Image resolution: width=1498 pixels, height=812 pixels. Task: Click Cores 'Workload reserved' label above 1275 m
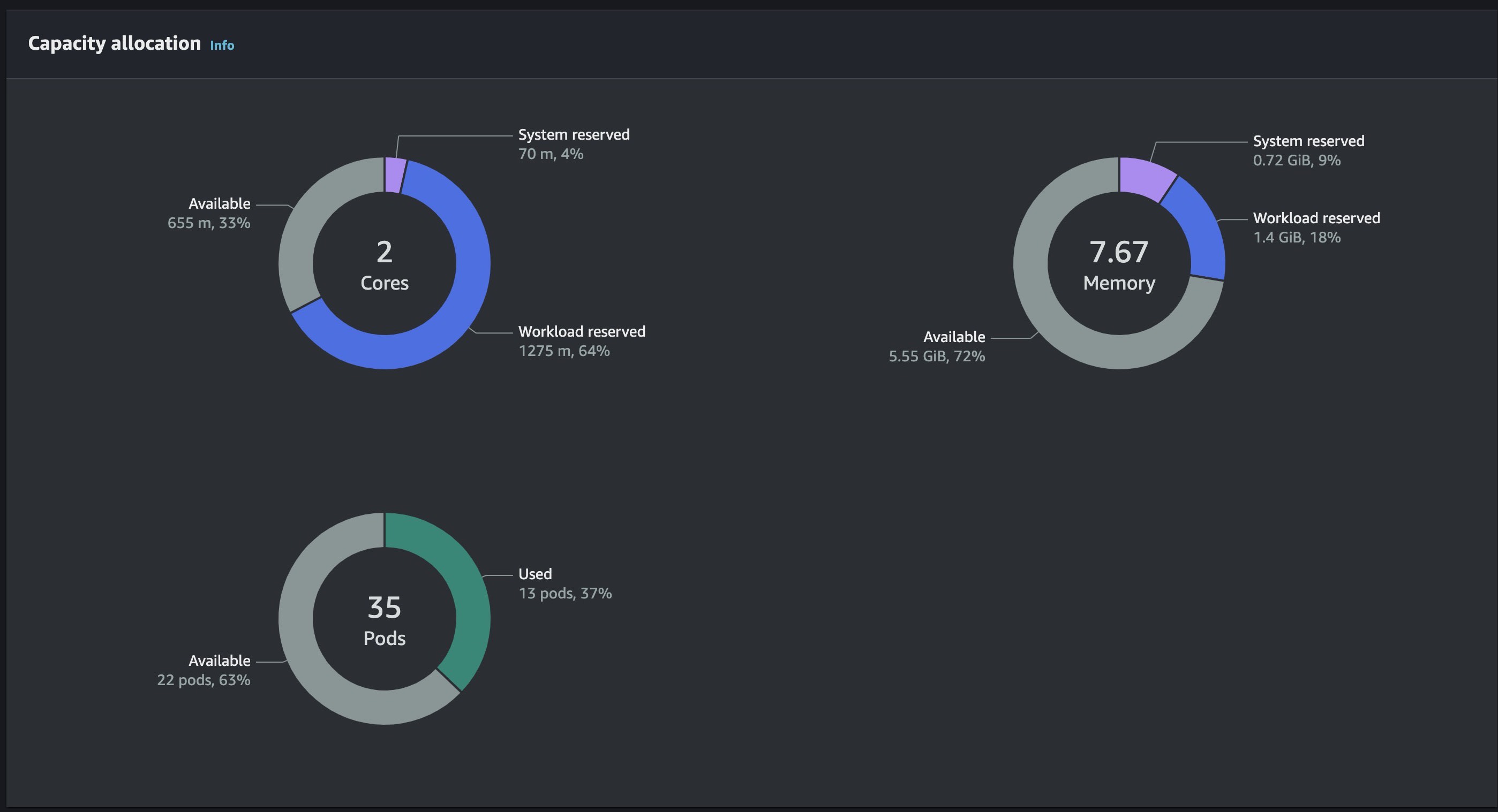tap(582, 332)
